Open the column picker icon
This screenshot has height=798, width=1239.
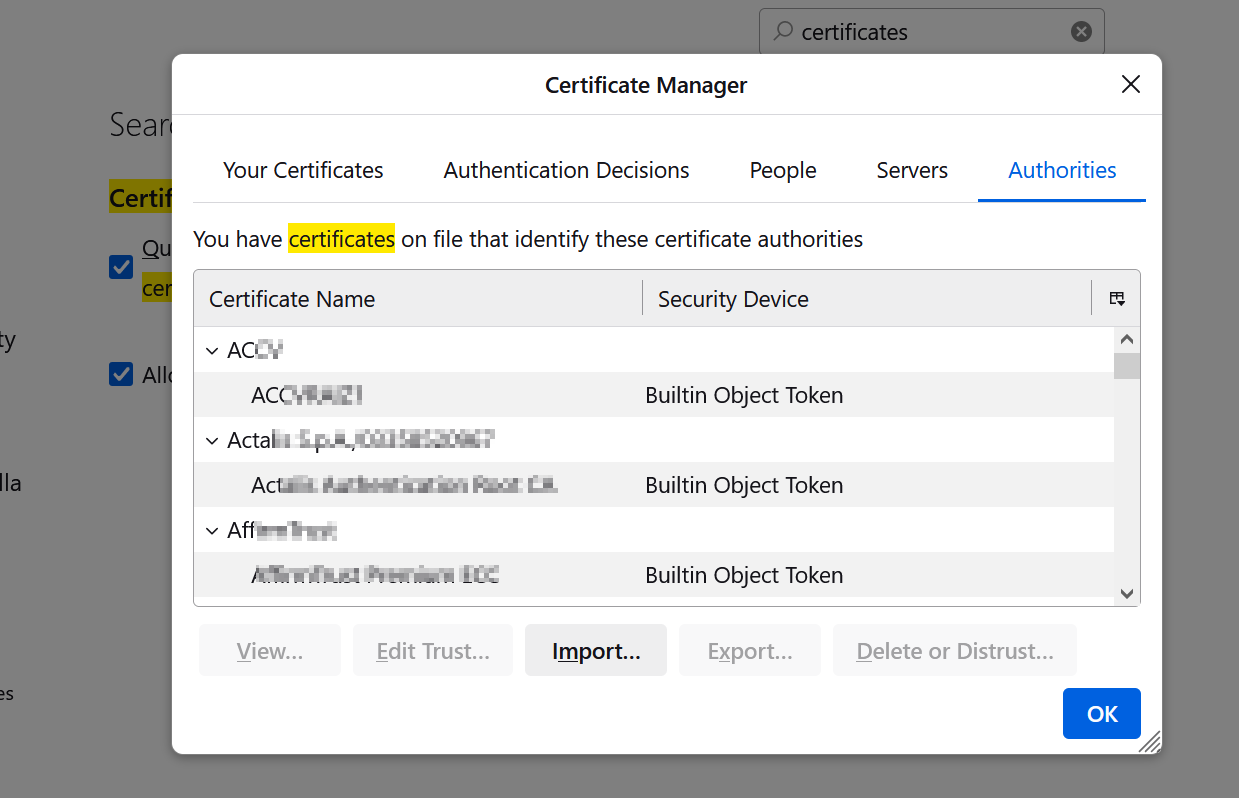click(x=1117, y=298)
